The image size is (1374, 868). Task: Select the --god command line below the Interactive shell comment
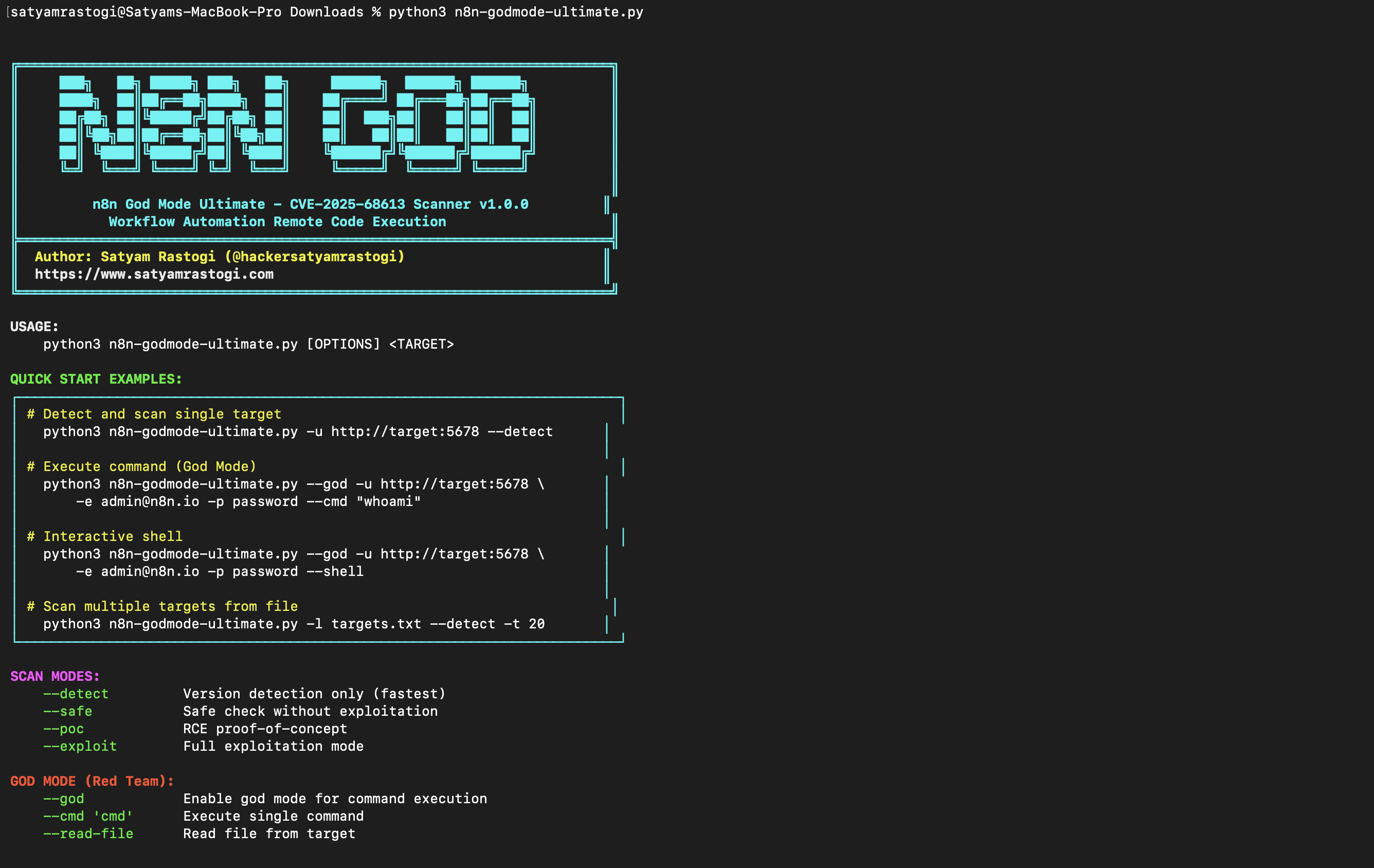point(294,554)
